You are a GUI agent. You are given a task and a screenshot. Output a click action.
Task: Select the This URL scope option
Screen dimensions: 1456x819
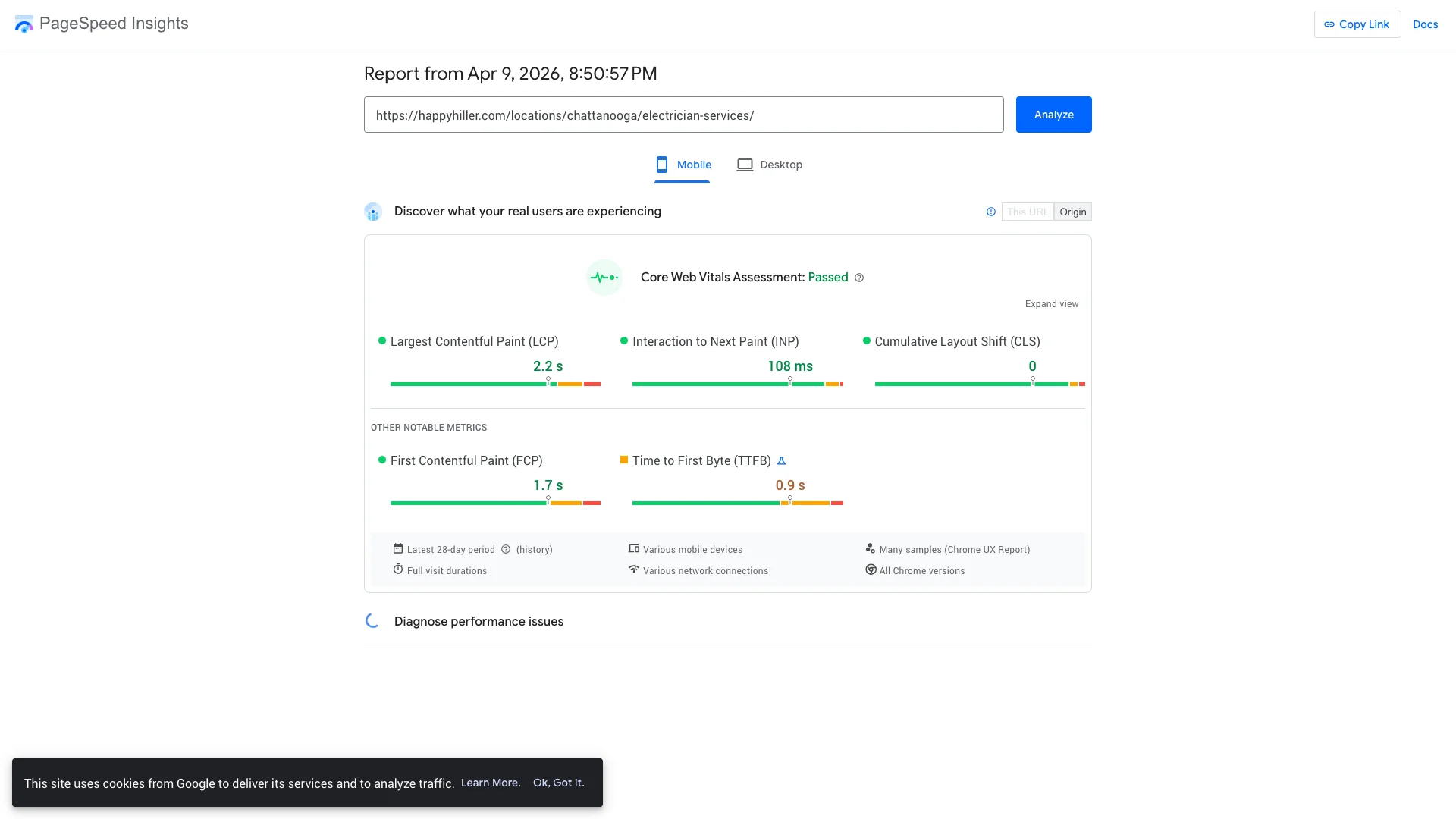click(x=1028, y=212)
